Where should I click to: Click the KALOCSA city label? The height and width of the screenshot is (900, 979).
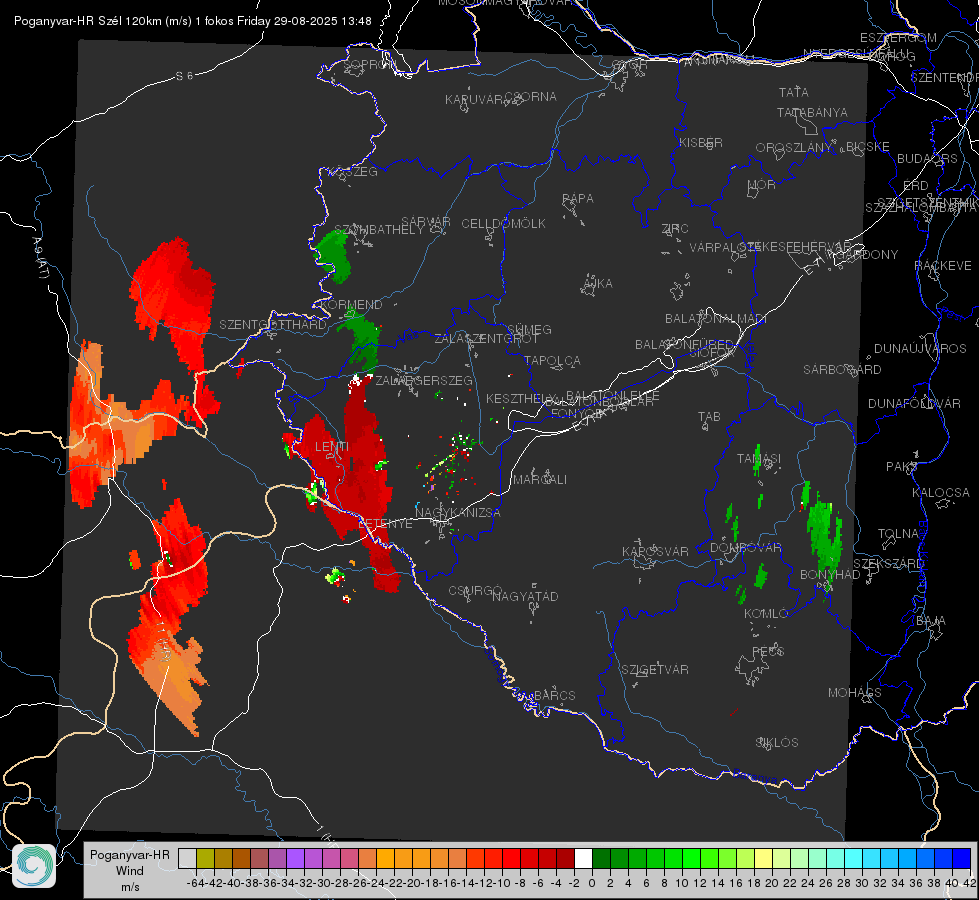pos(941,493)
